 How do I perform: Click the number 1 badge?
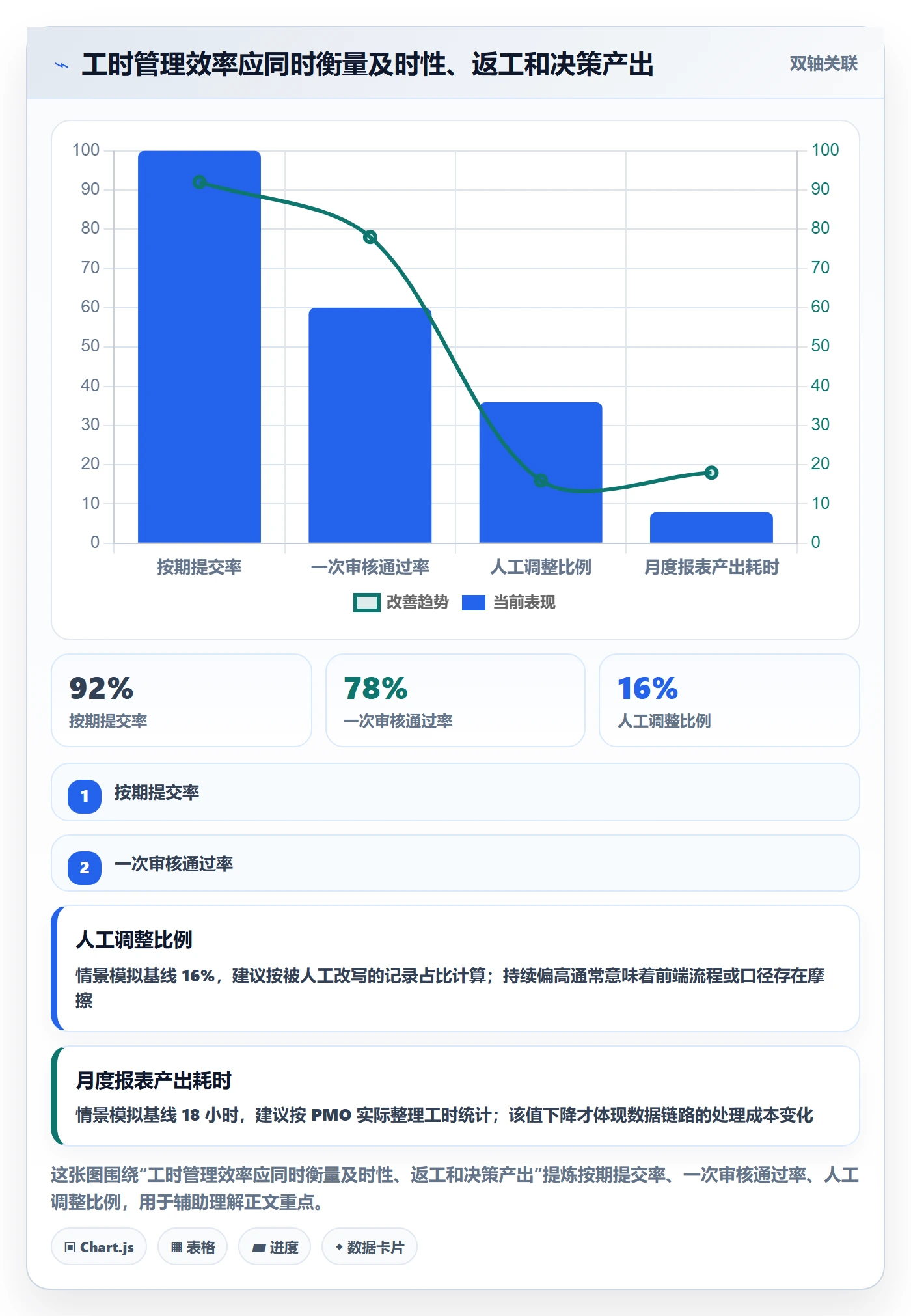(85, 796)
